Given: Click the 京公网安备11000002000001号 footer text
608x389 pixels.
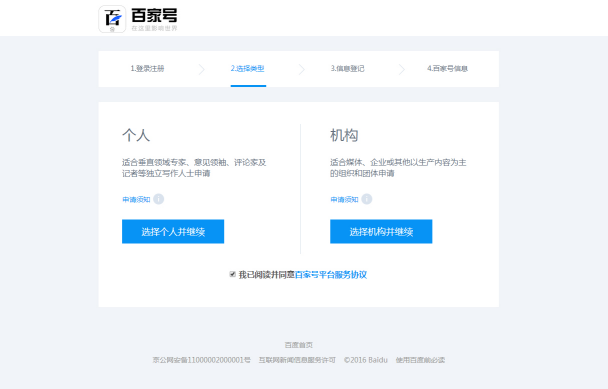Looking at the screenshot, I should pyautogui.click(x=201, y=360).
